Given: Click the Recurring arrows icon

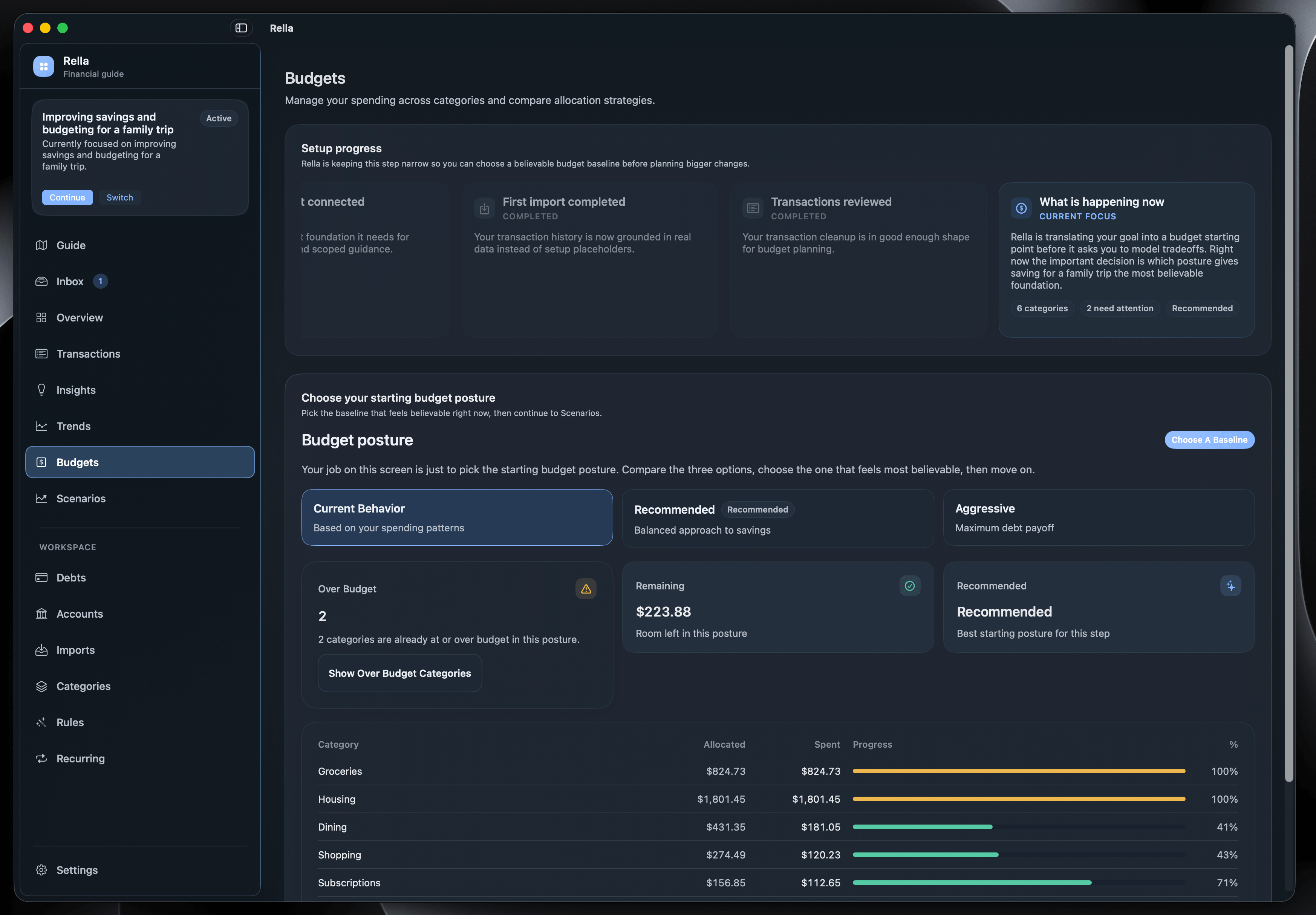Looking at the screenshot, I should click(x=41, y=759).
